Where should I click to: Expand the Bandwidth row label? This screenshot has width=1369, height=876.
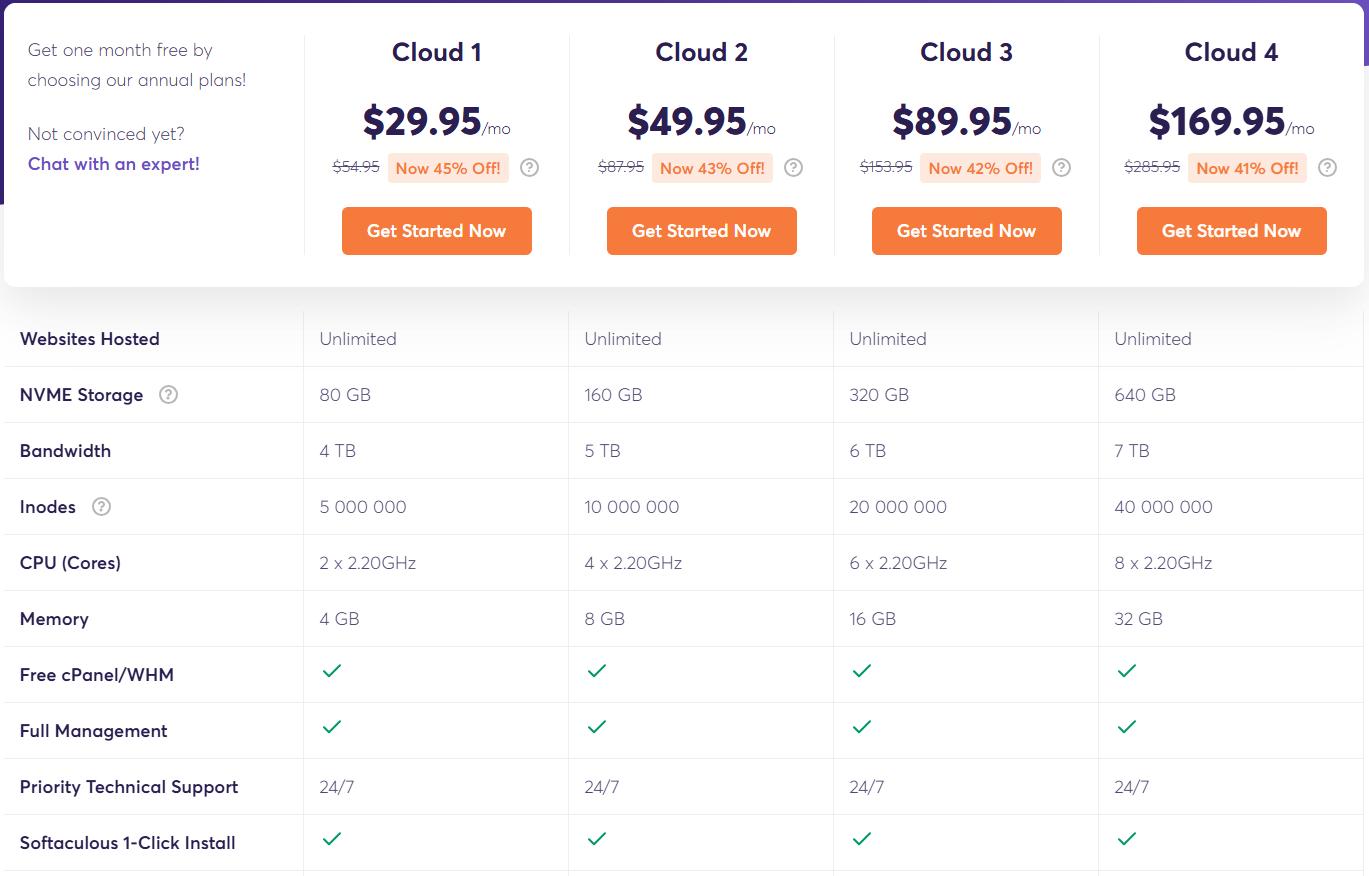pos(65,451)
